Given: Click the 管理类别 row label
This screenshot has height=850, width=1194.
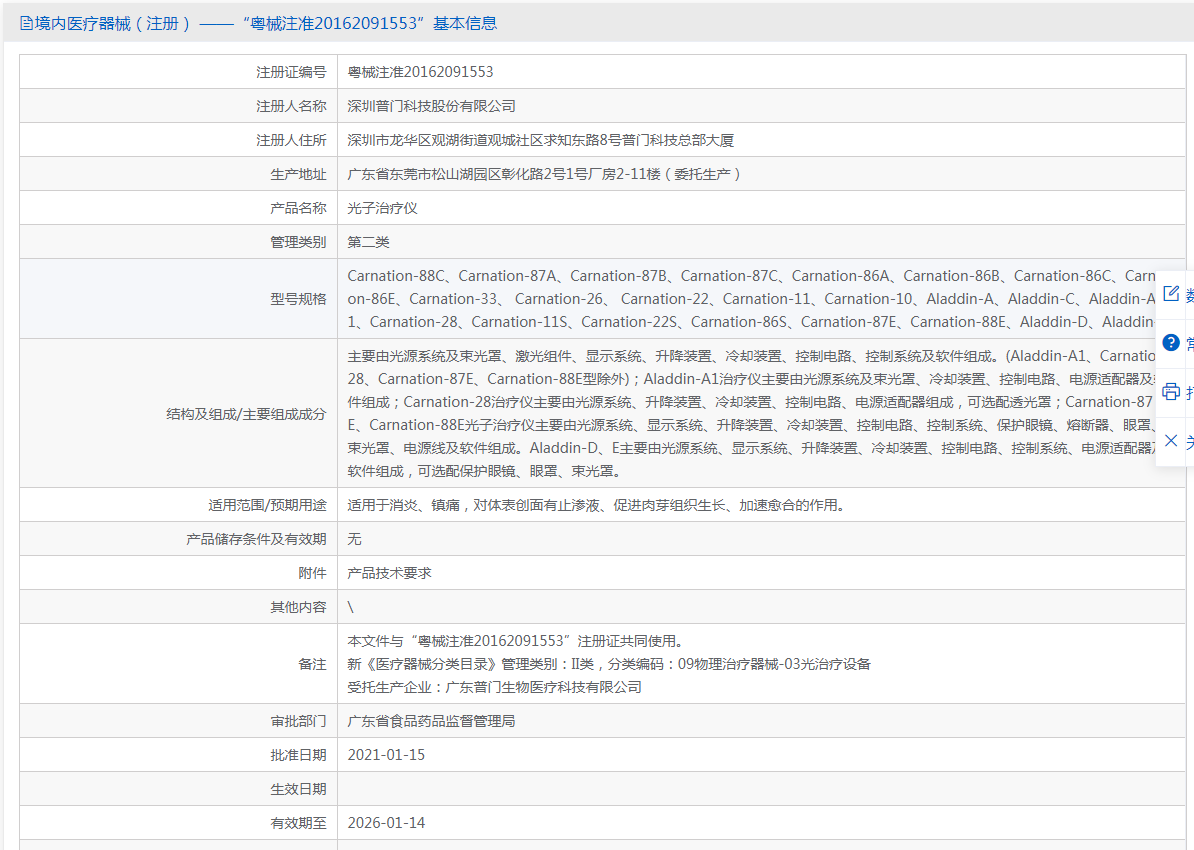Looking at the screenshot, I should [x=298, y=242].
